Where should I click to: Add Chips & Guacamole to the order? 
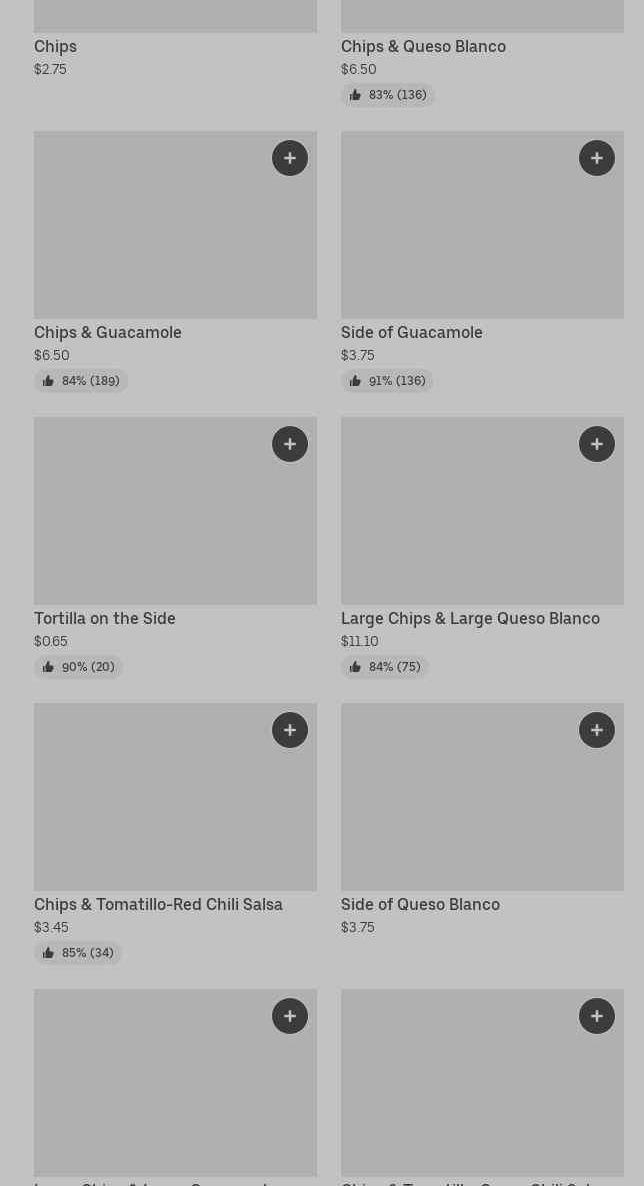[x=290, y=158]
